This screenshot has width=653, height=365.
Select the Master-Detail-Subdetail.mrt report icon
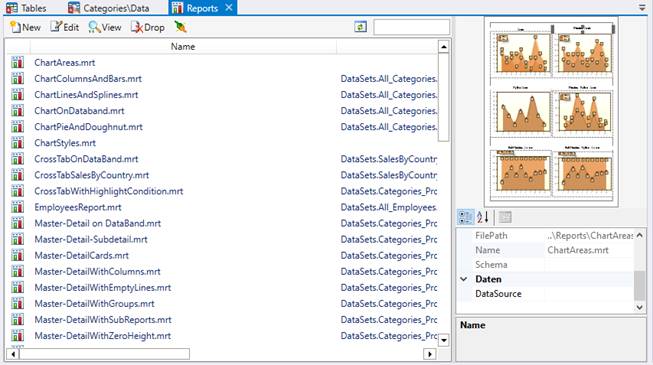[17, 239]
